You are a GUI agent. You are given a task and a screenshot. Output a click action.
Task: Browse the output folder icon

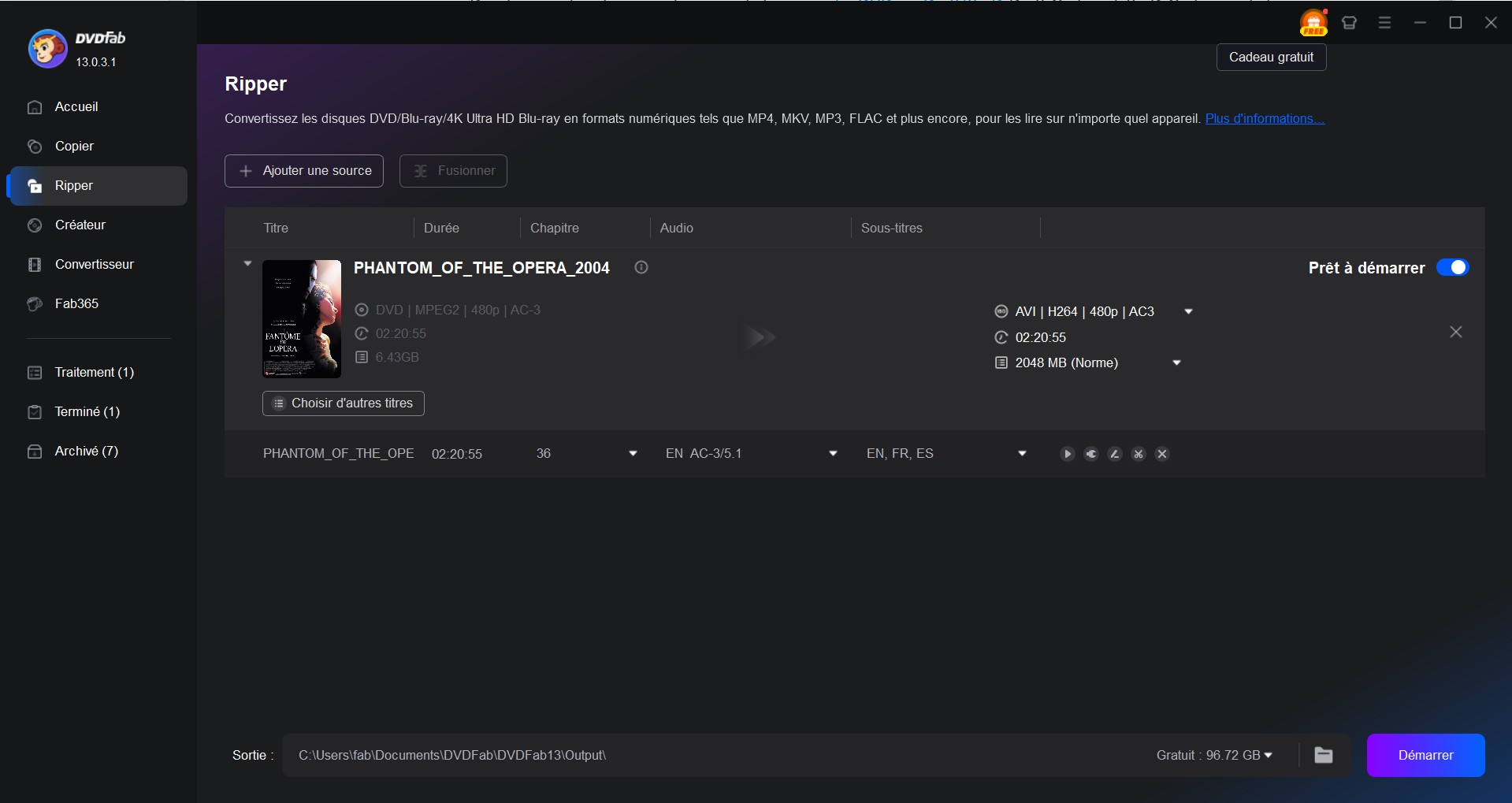[x=1324, y=755]
